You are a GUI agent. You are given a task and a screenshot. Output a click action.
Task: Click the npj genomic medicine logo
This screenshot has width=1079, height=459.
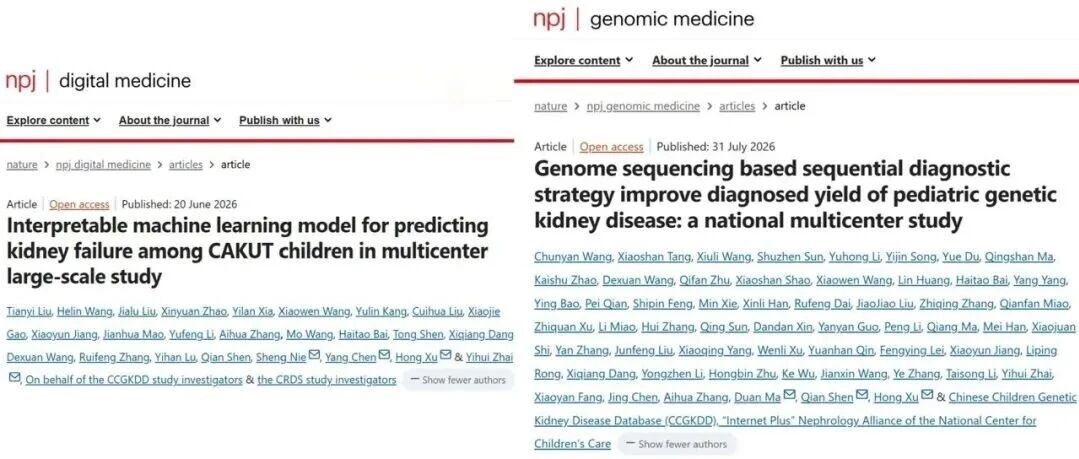coord(644,19)
